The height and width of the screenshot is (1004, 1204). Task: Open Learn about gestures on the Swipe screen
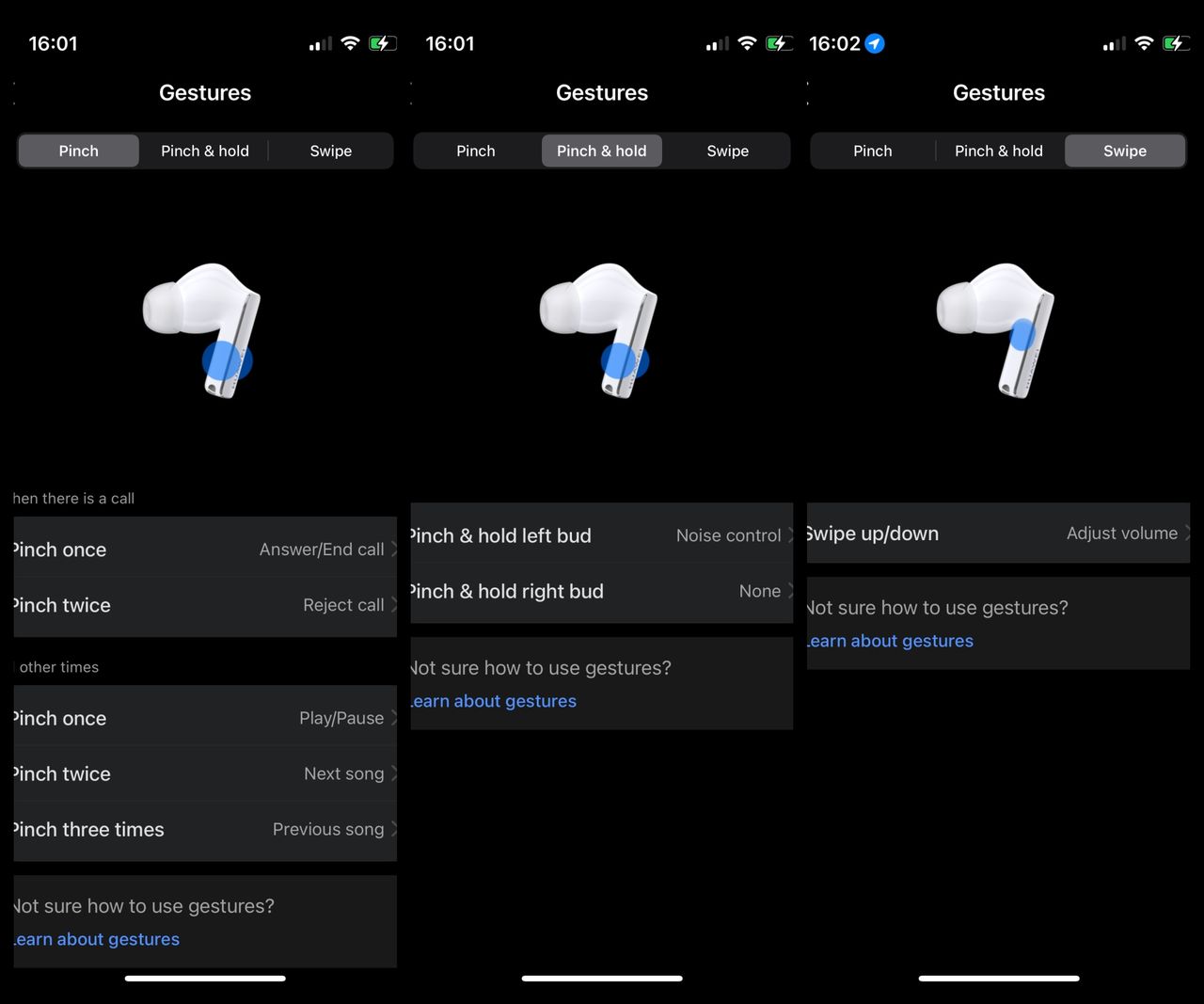tap(888, 641)
